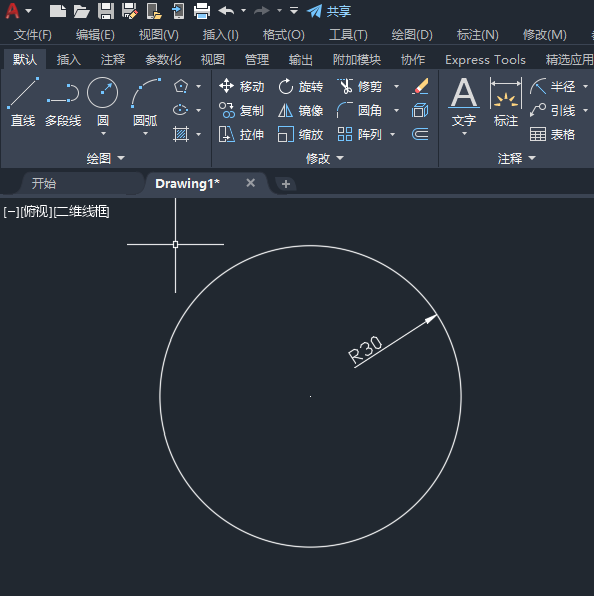Click the Hatch pattern icon
This screenshot has width=594, height=596.
click(x=181, y=134)
